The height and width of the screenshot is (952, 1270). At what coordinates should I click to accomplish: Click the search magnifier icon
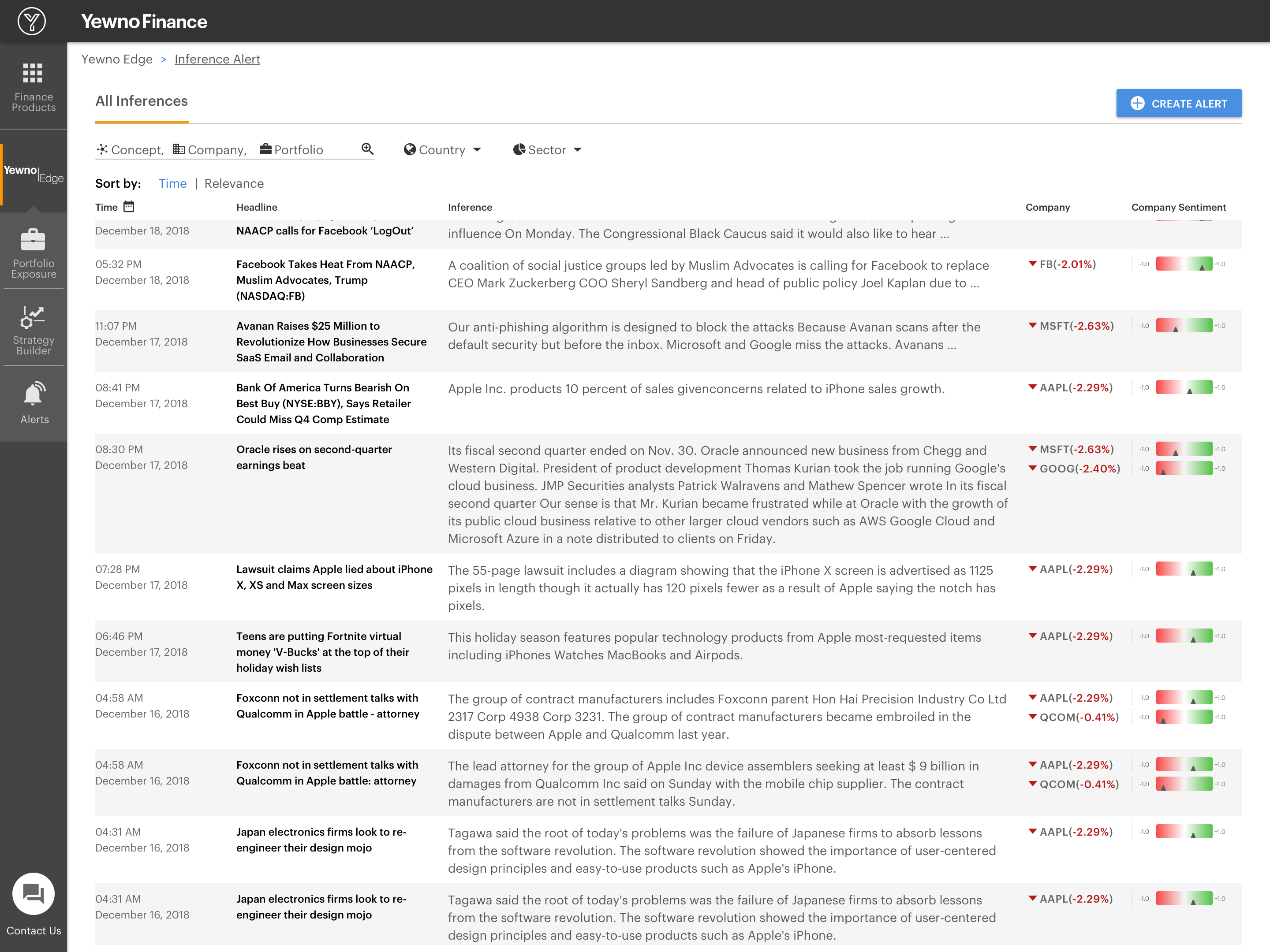pyautogui.click(x=367, y=149)
